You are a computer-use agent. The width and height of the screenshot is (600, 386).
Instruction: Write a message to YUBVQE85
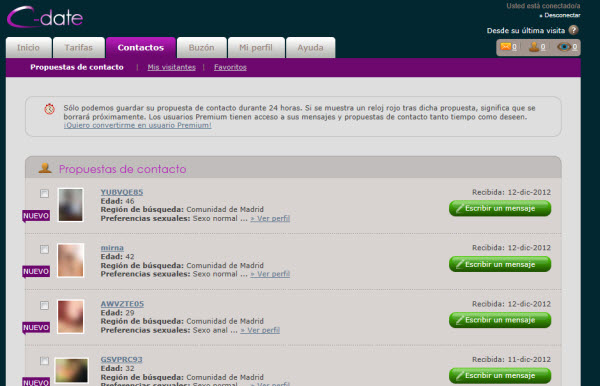500,208
